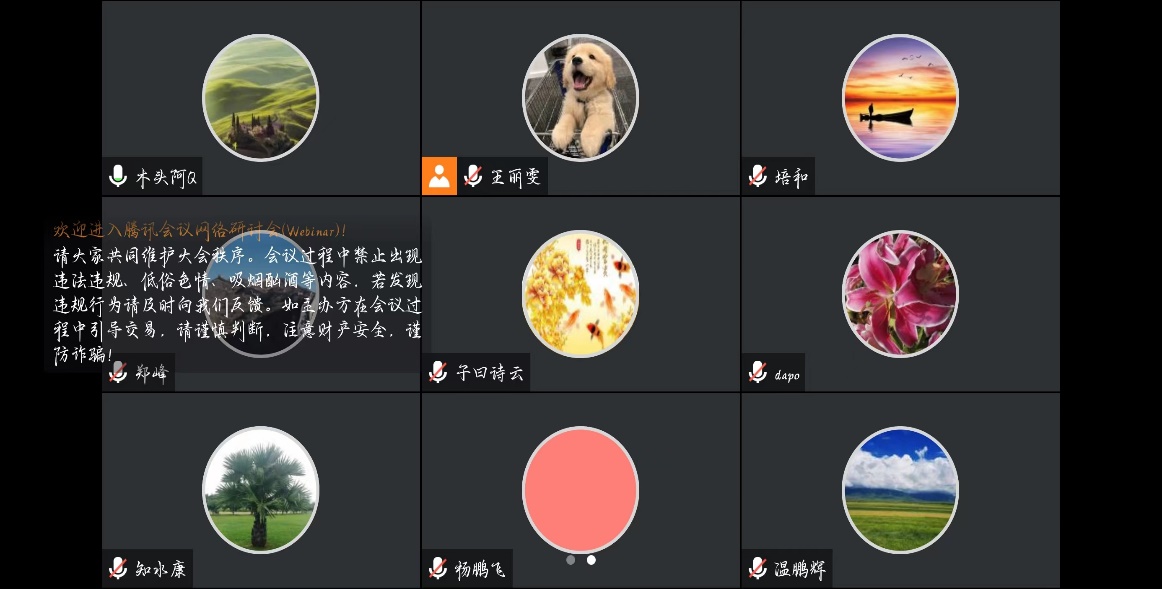Select the second page indicator dot
Image resolution: width=1162 pixels, height=589 pixels.
coord(591,560)
